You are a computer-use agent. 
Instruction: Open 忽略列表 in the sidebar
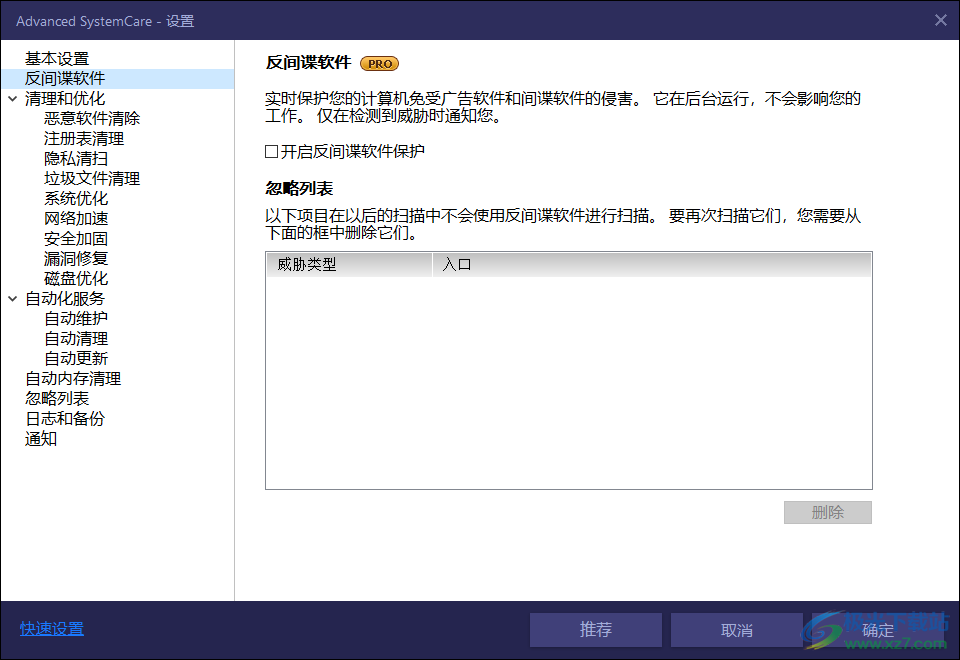tap(57, 399)
